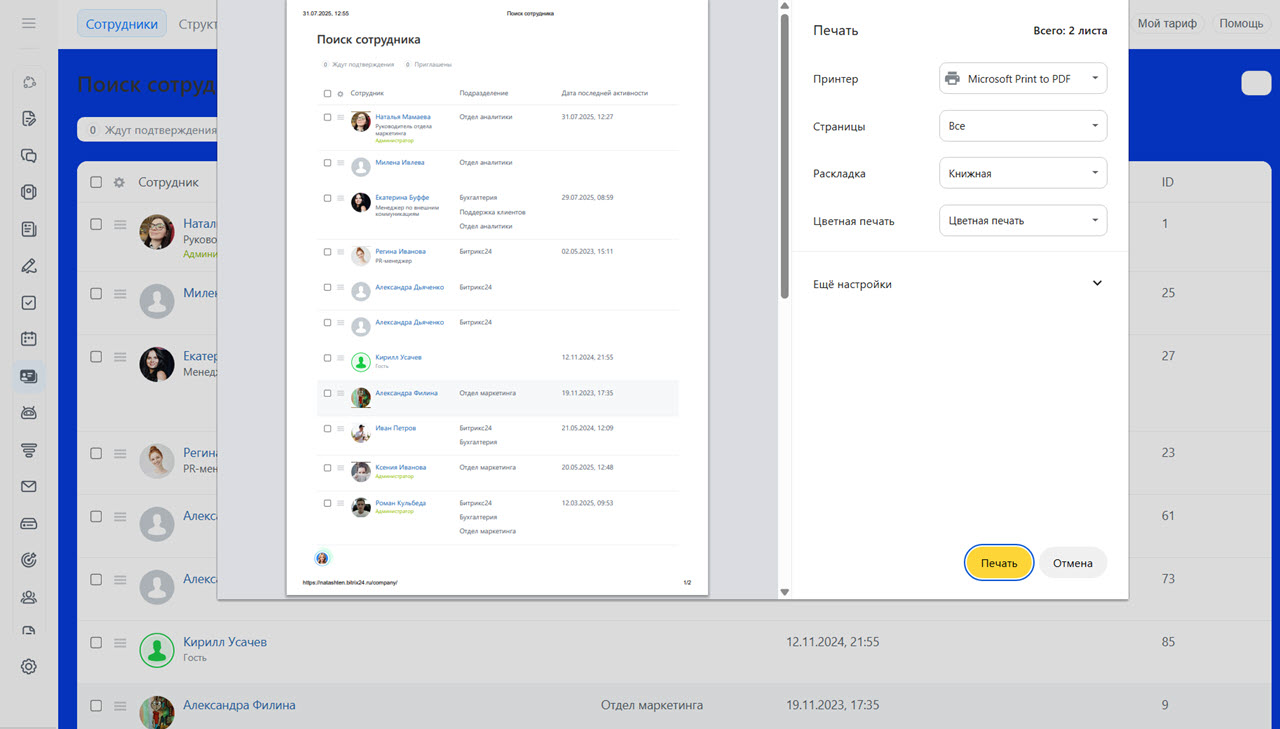
Task: Open the Цветная печать dropdown
Action: pos(1023,220)
